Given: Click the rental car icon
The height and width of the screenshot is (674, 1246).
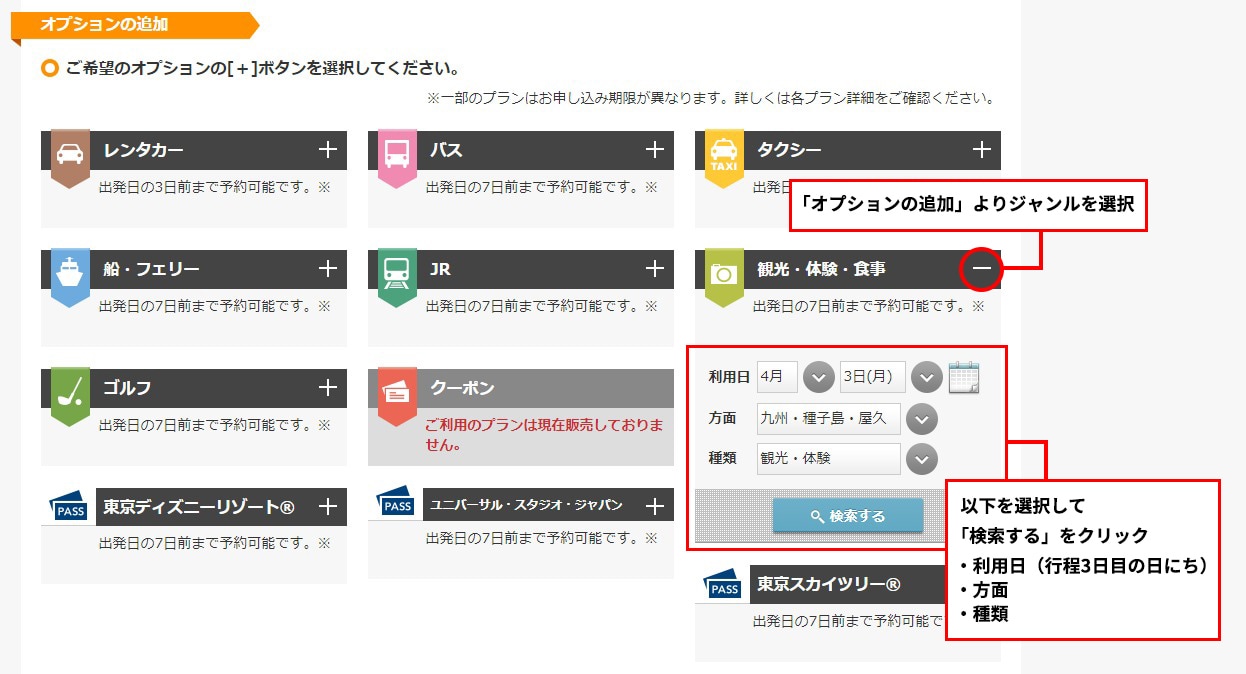Looking at the screenshot, I should click(x=70, y=155).
